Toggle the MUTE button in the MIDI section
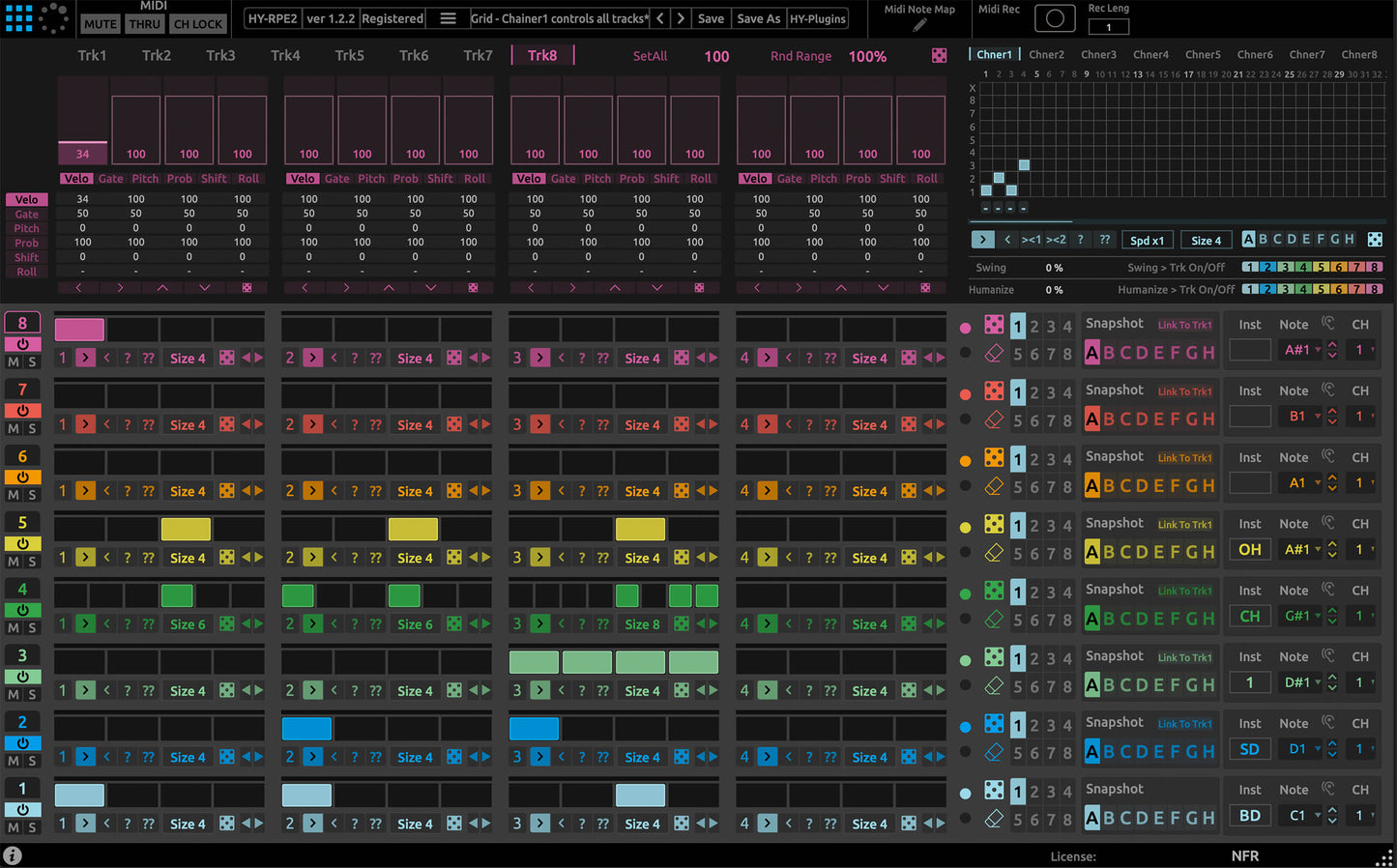The width and height of the screenshot is (1397, 868). click(x=100, y=24)
